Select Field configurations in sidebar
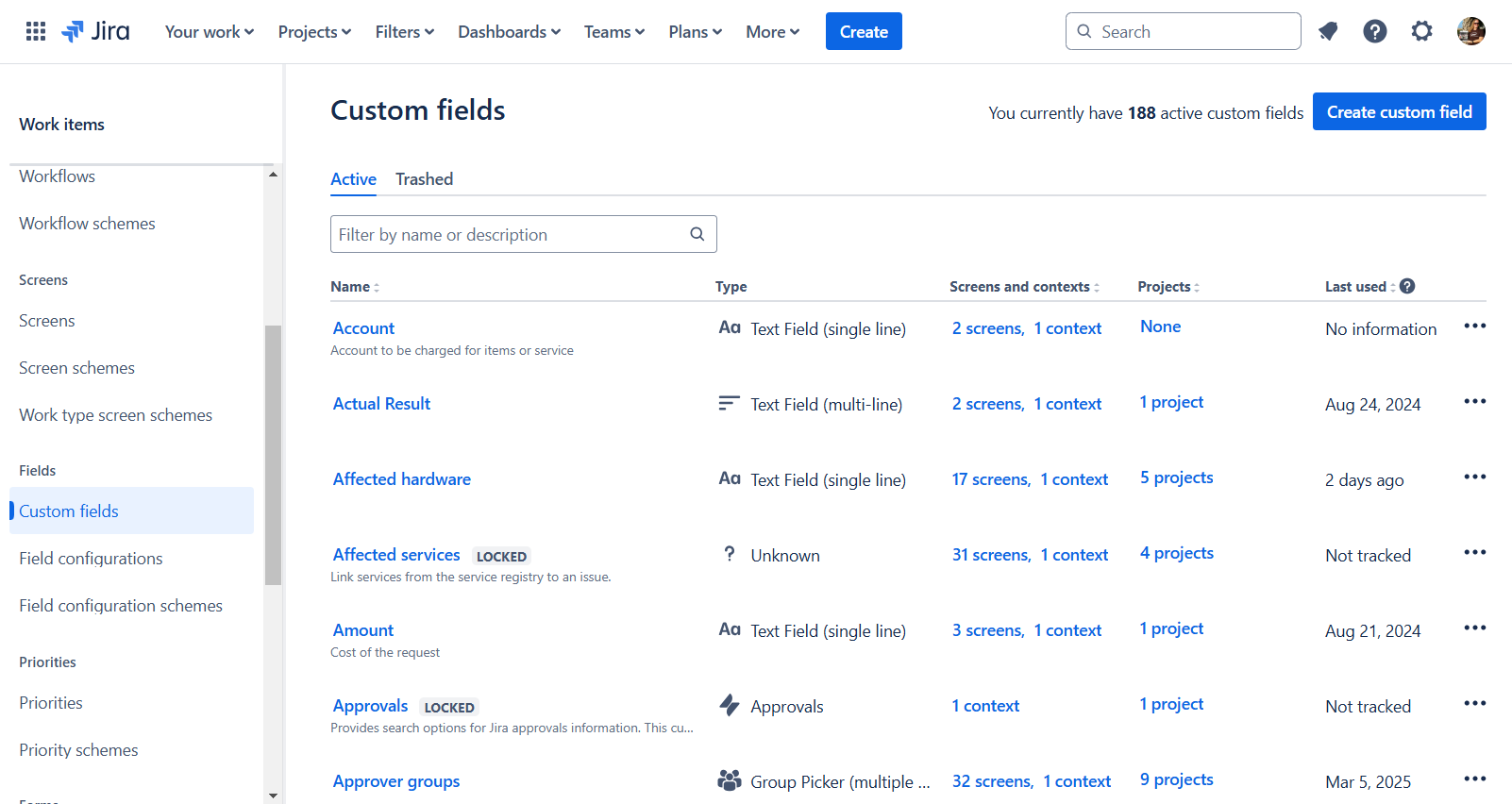The width and height of the screenshot is (1512, 804). [x=91, y=558]
